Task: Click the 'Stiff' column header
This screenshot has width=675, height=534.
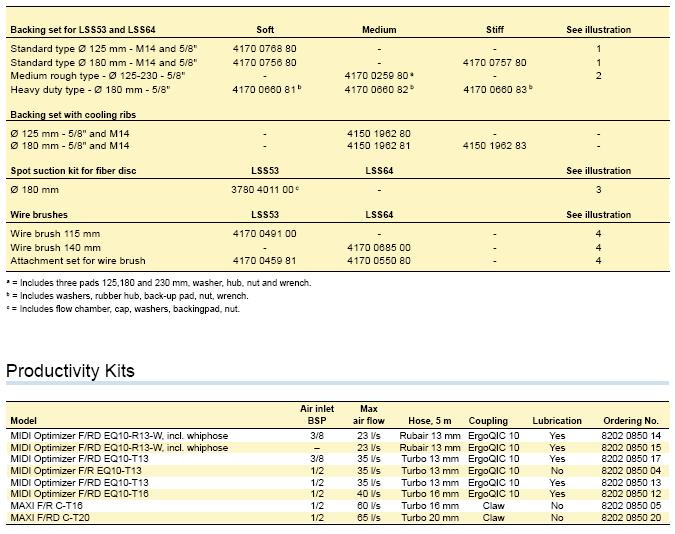Action: (x=495, y=30)
